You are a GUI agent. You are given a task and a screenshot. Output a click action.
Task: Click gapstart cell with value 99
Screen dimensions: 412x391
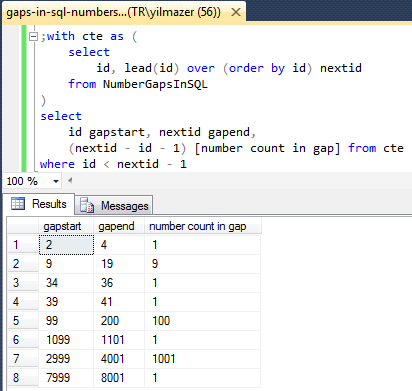click(66, 321)
